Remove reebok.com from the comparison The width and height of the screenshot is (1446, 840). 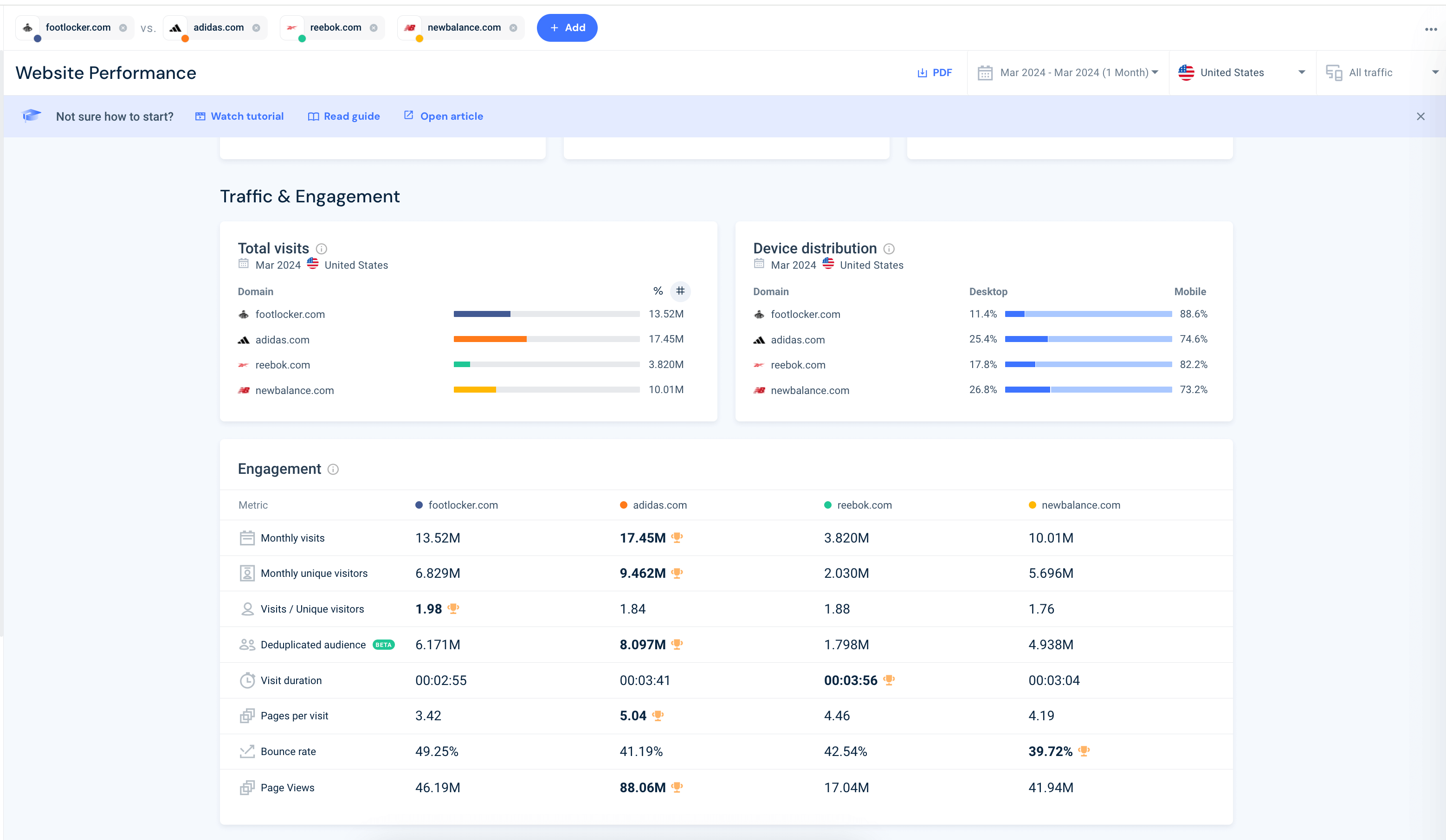374,27
